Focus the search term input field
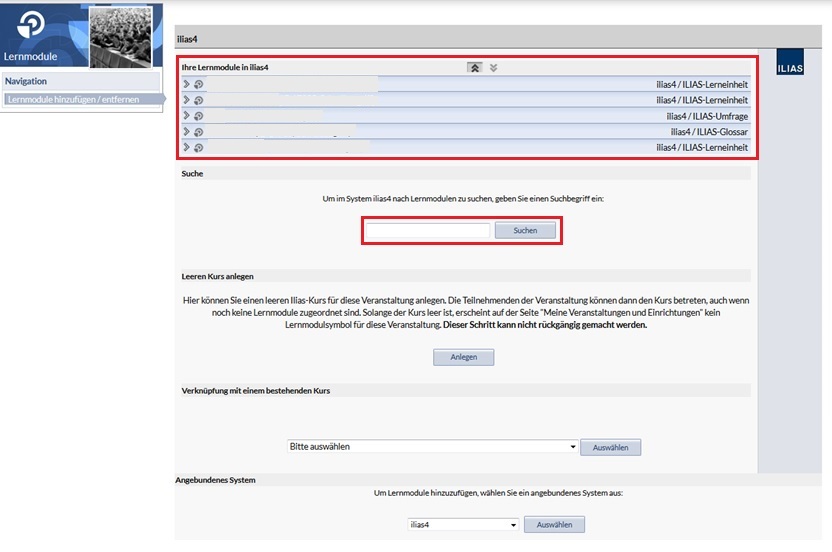 (x=428, y=230)
